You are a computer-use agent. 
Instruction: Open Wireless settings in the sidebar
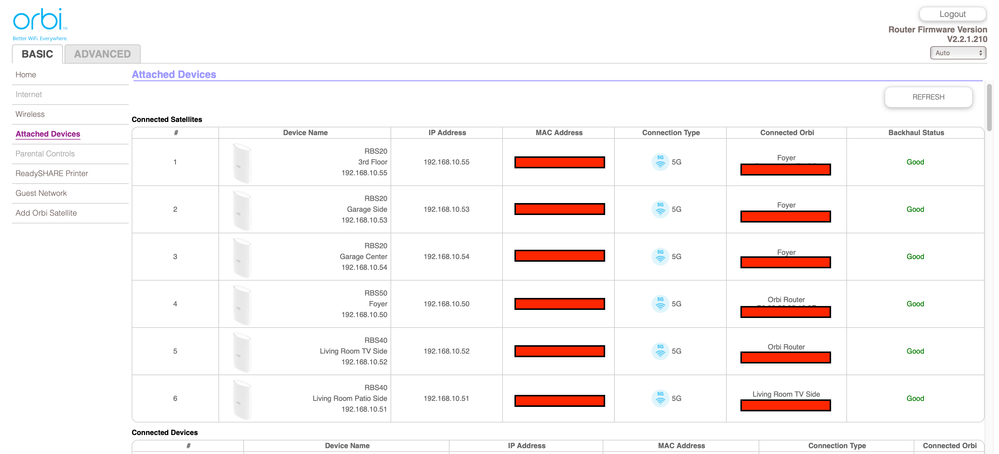click(x=30, y=114)
